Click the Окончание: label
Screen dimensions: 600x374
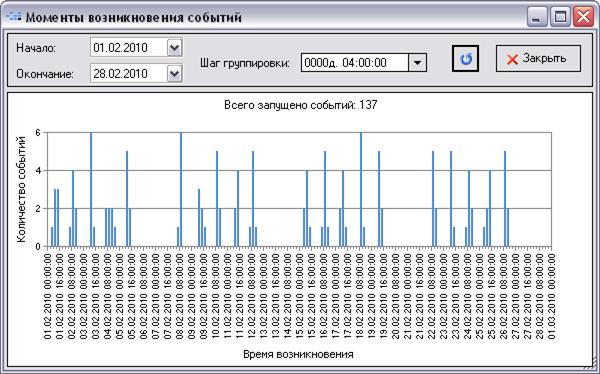(45, 74)
